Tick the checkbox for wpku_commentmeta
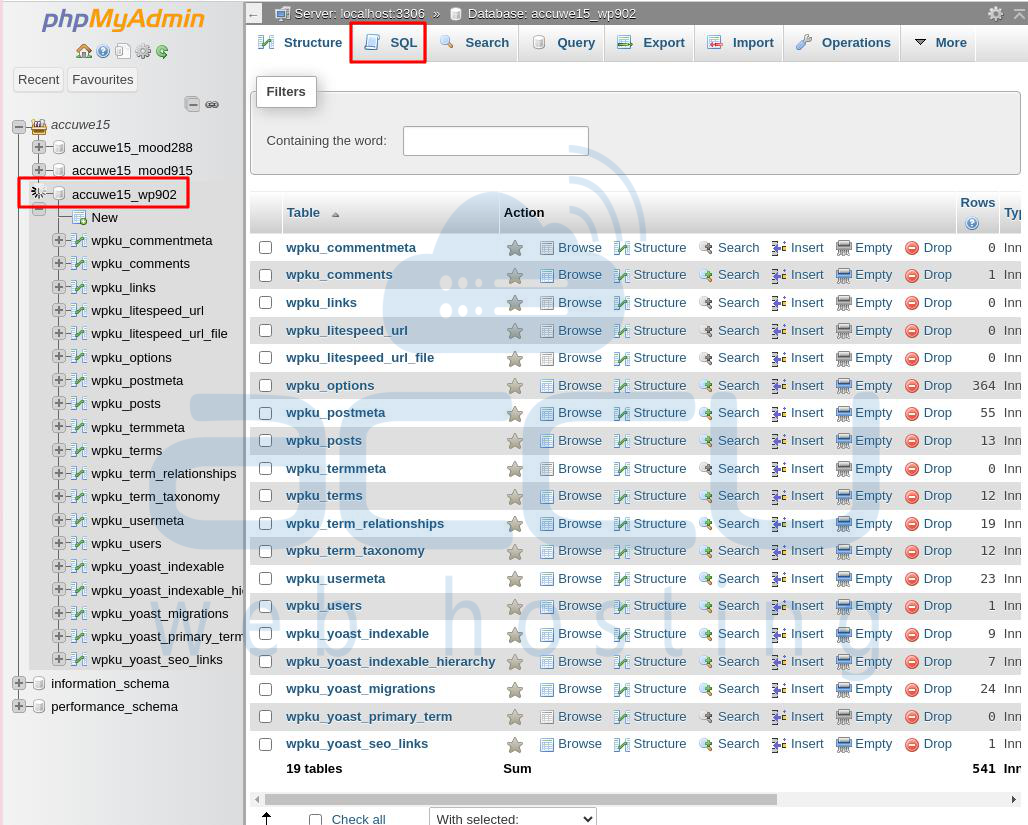 [266, 247]
